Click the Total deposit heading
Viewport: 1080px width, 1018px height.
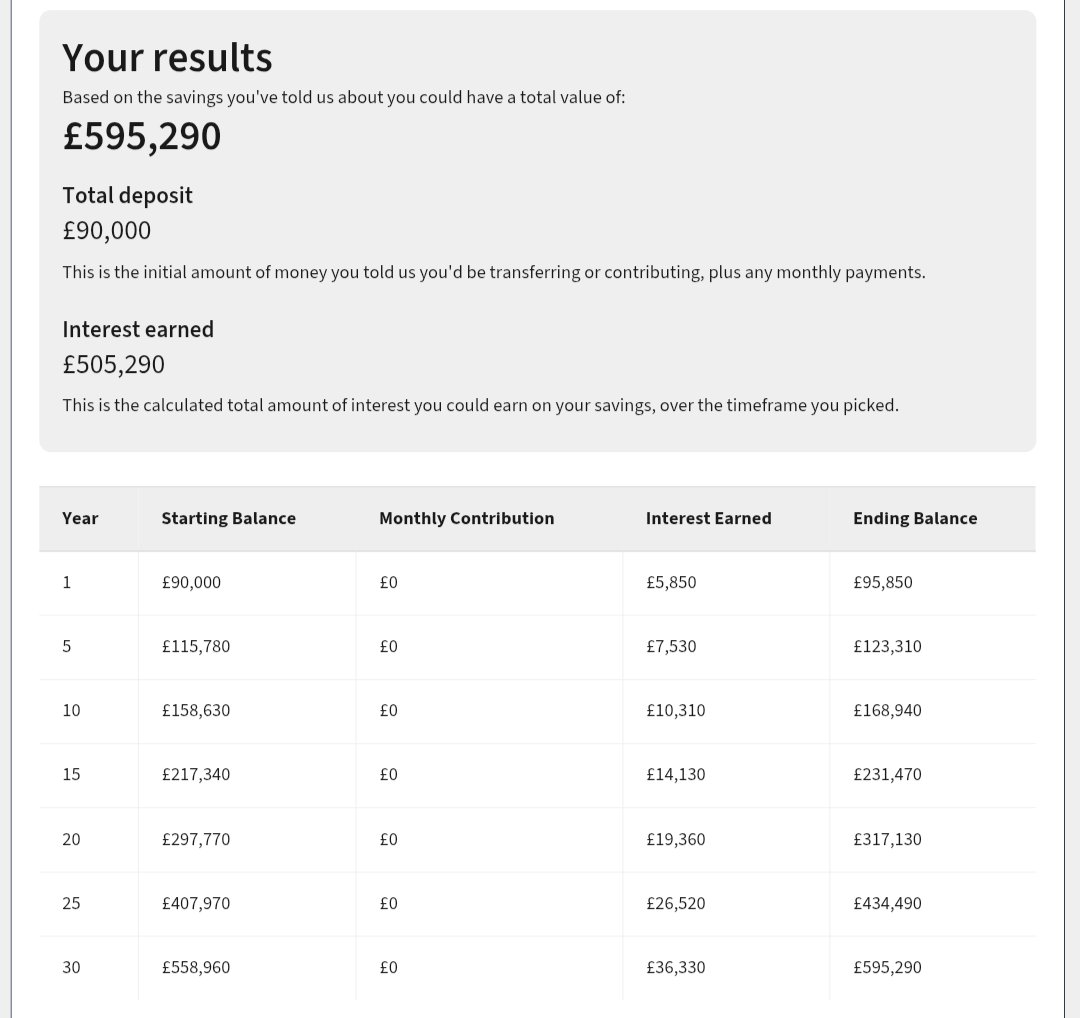pyautogui.click(x=127, y=196)
